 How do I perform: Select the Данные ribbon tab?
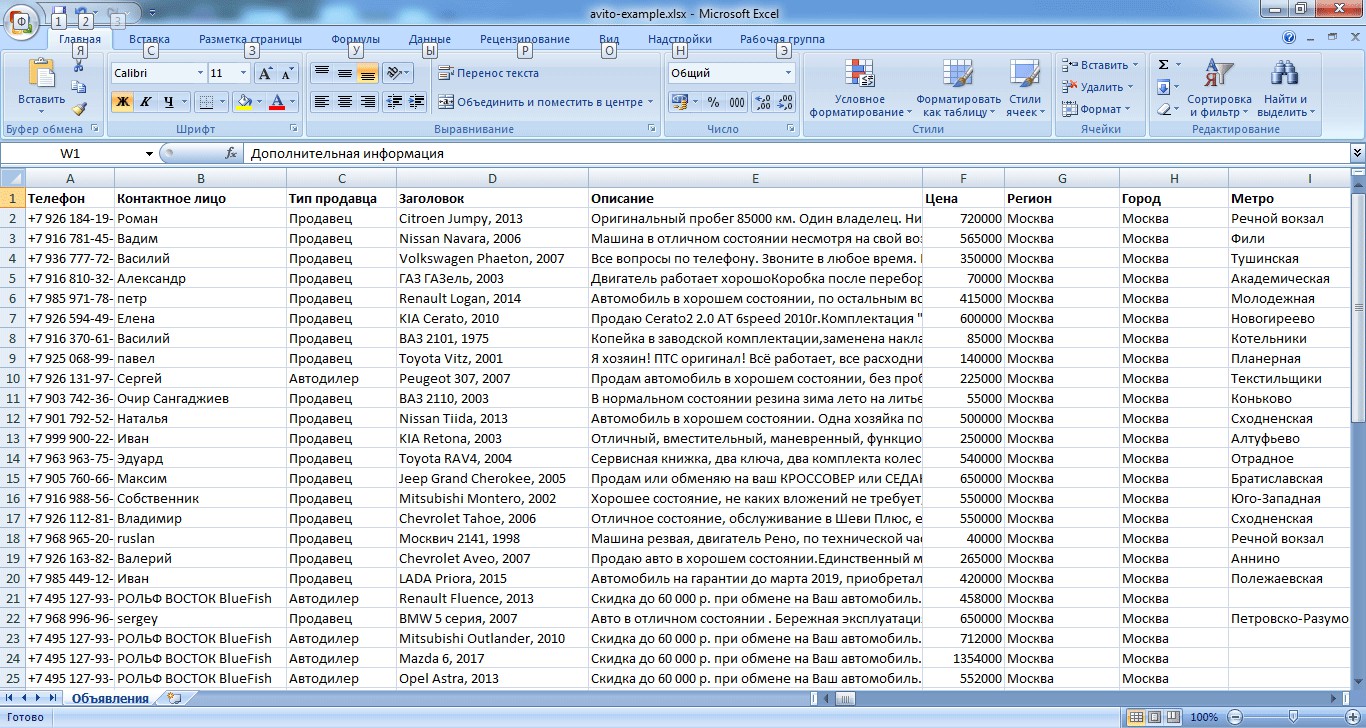click(x=430, y=39)
